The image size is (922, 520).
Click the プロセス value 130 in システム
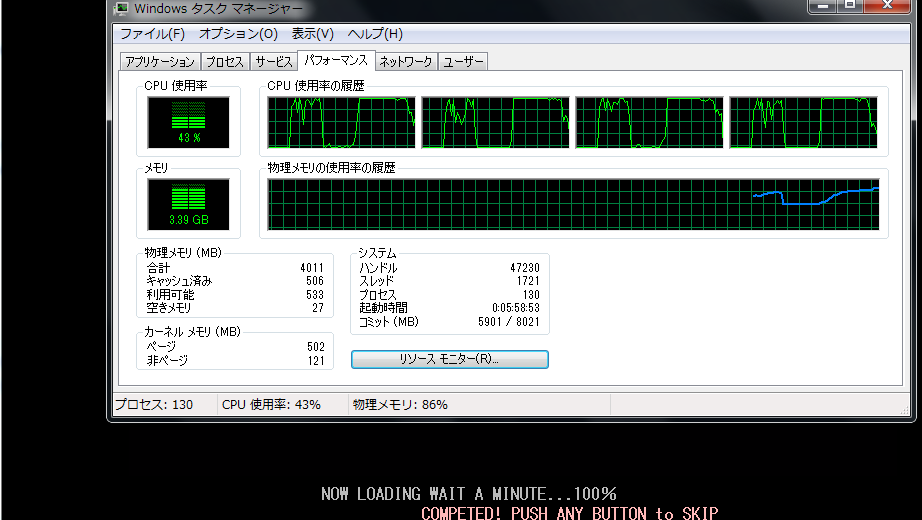tap(531, 295)
